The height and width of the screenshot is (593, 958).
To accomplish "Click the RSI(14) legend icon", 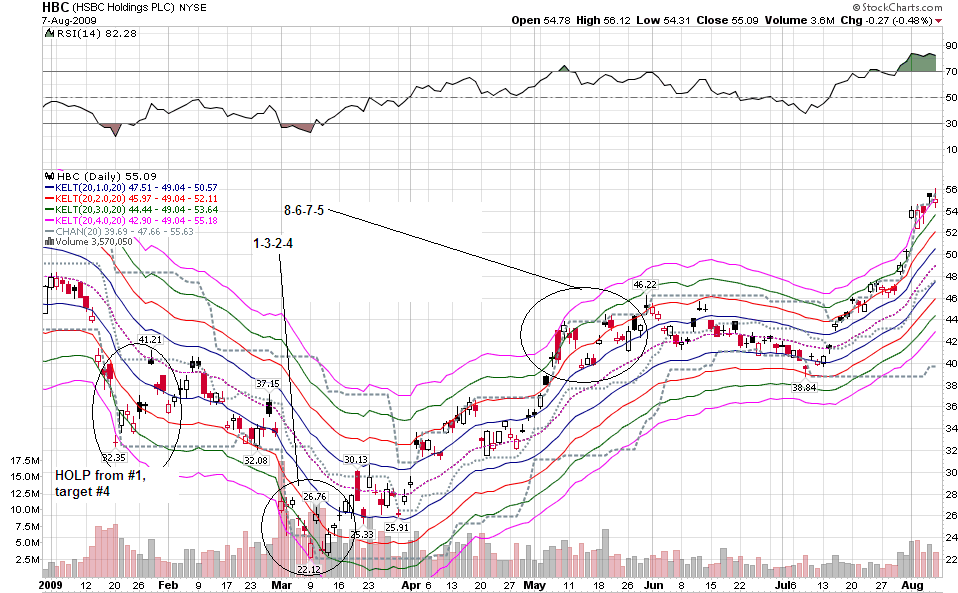I will click(49, 33).
